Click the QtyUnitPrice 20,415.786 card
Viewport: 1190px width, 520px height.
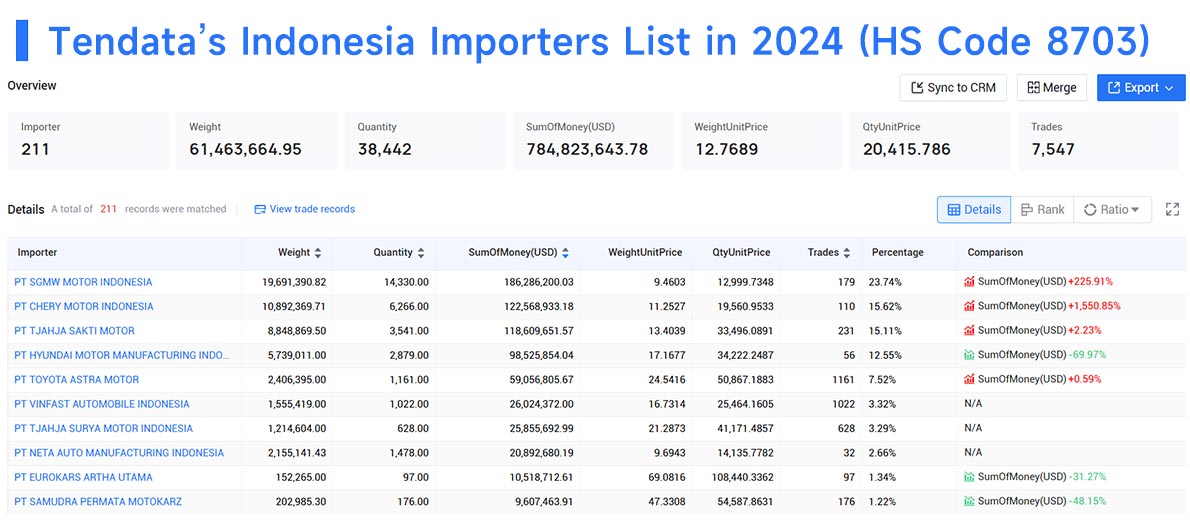click(930, 140)
